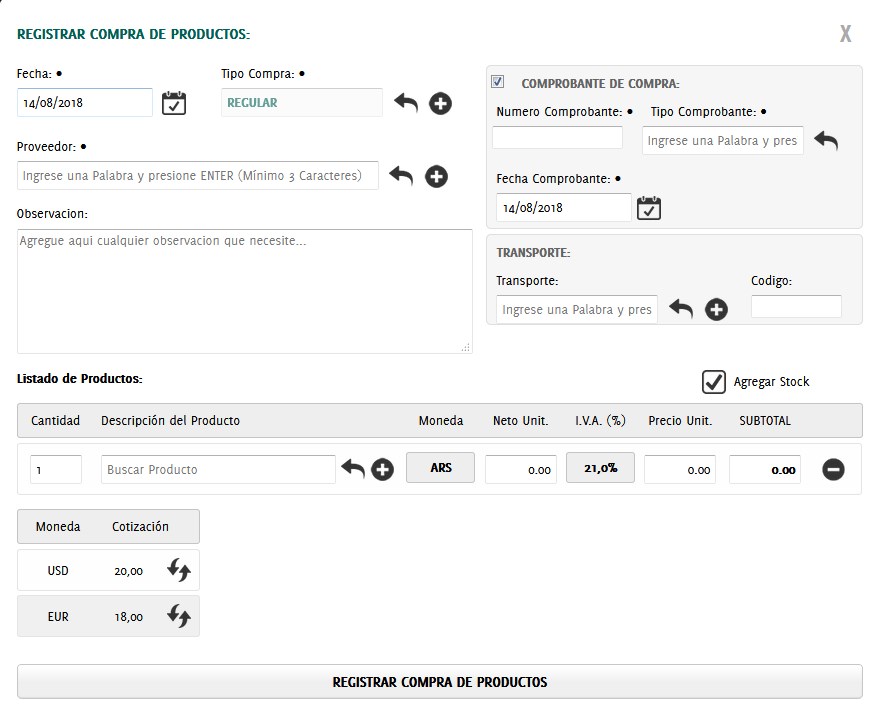The height and width of the screenshot is (704, 877).
Task: Reset Proveedor field with the undo arrow
Action: coord(401,176)
